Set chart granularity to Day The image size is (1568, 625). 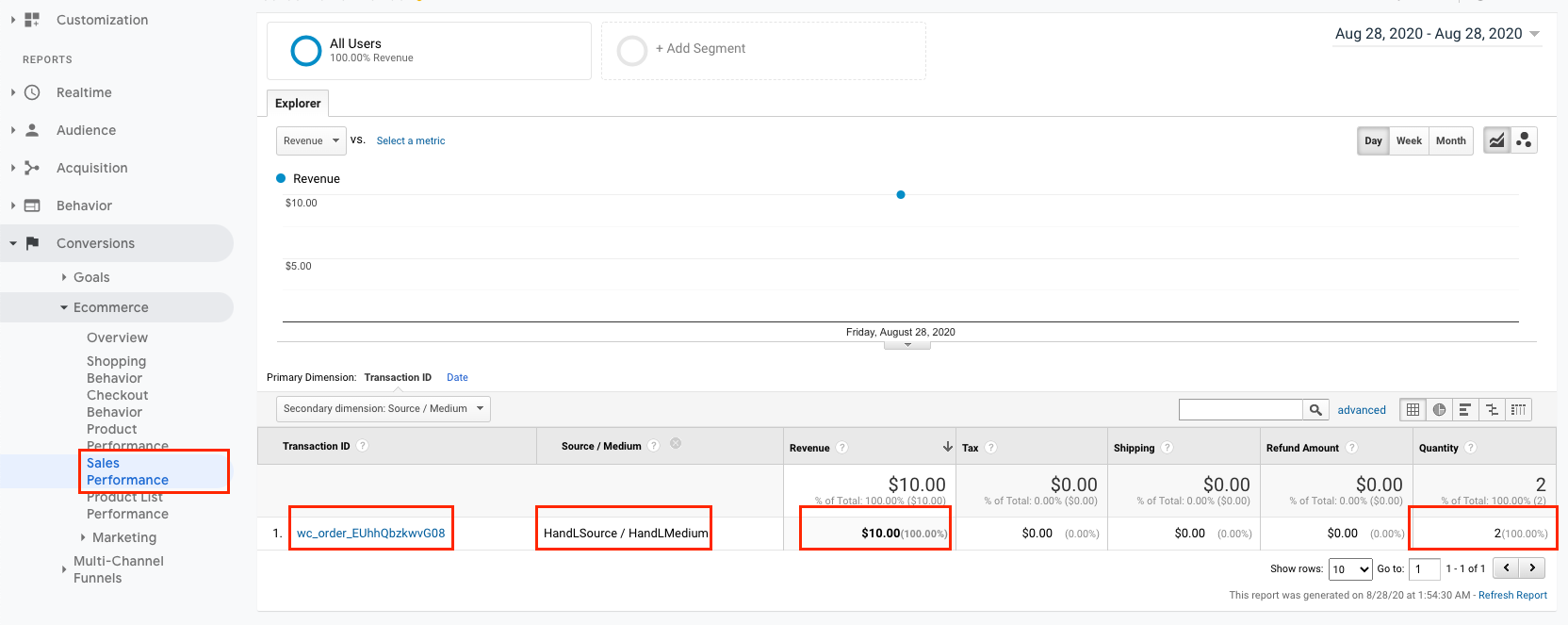[1373, 140]
